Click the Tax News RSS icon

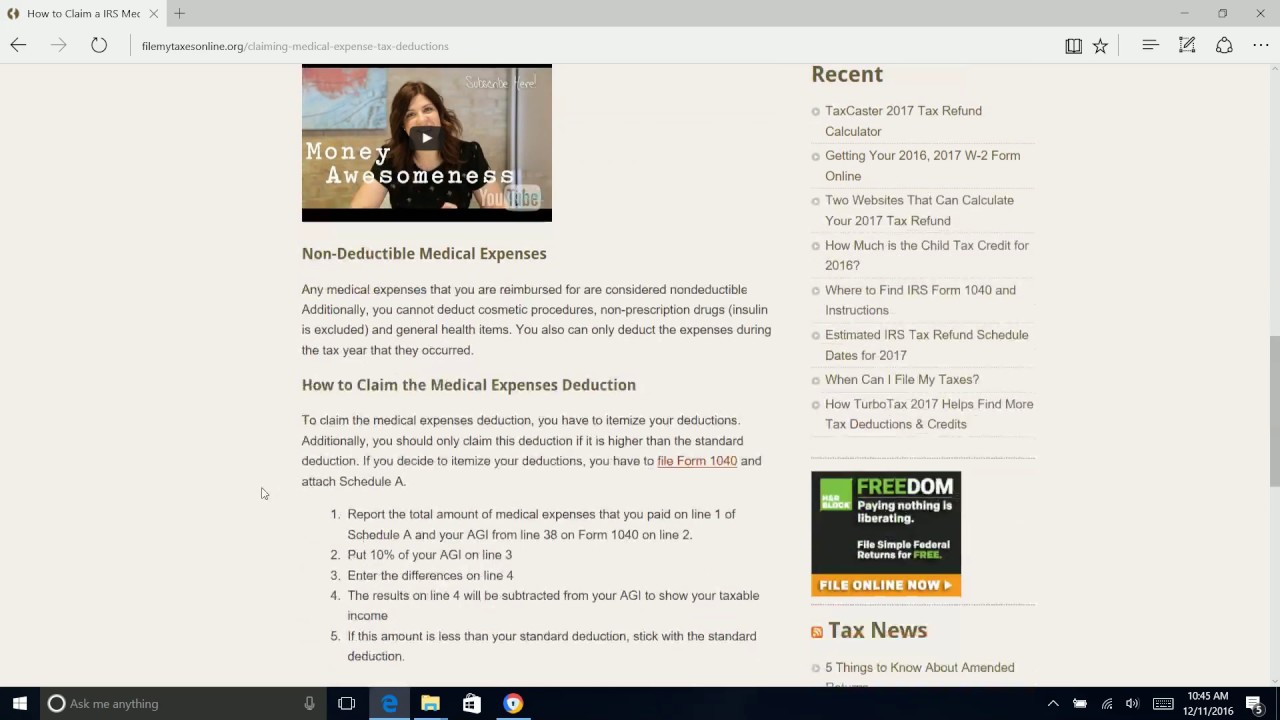(x=817, y=632)
